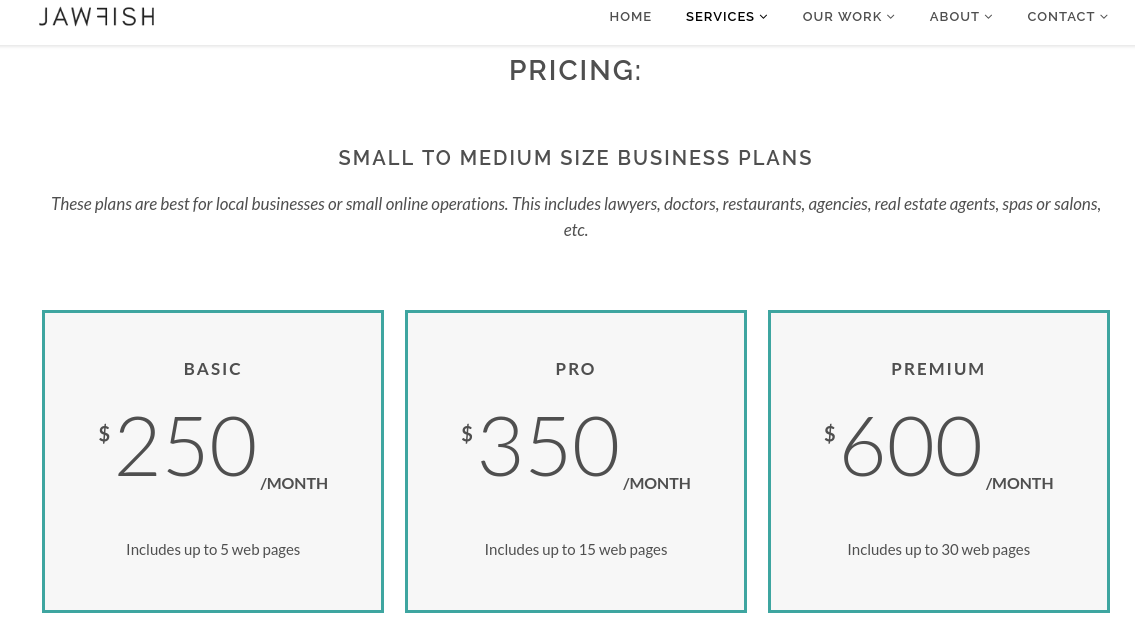Expand the Contact dropdown chevron
The image size is (1135, 632).
coord(1104,17)
